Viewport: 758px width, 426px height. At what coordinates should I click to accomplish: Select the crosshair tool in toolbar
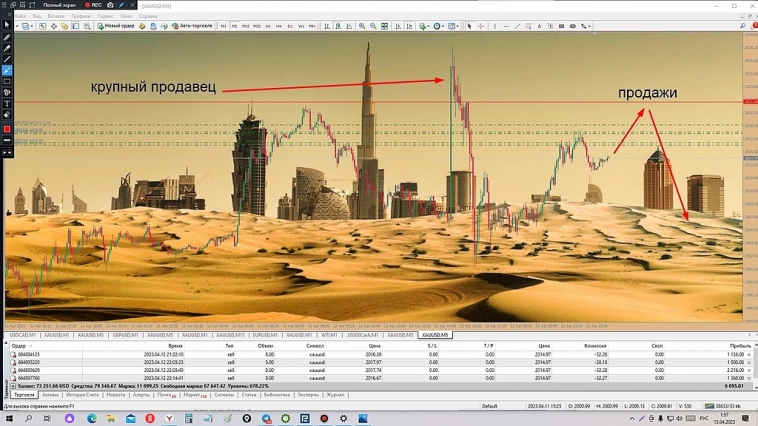[481, 26]
